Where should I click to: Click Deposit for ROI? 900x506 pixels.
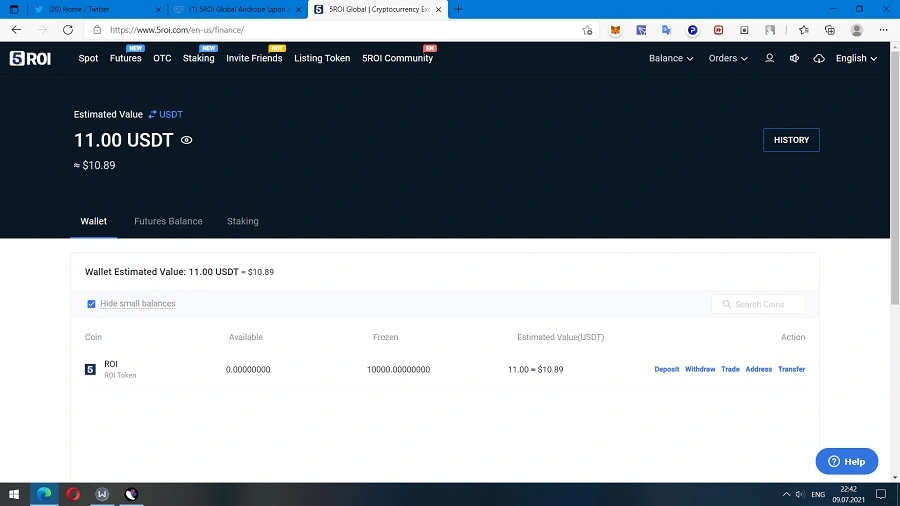point(666,369)
